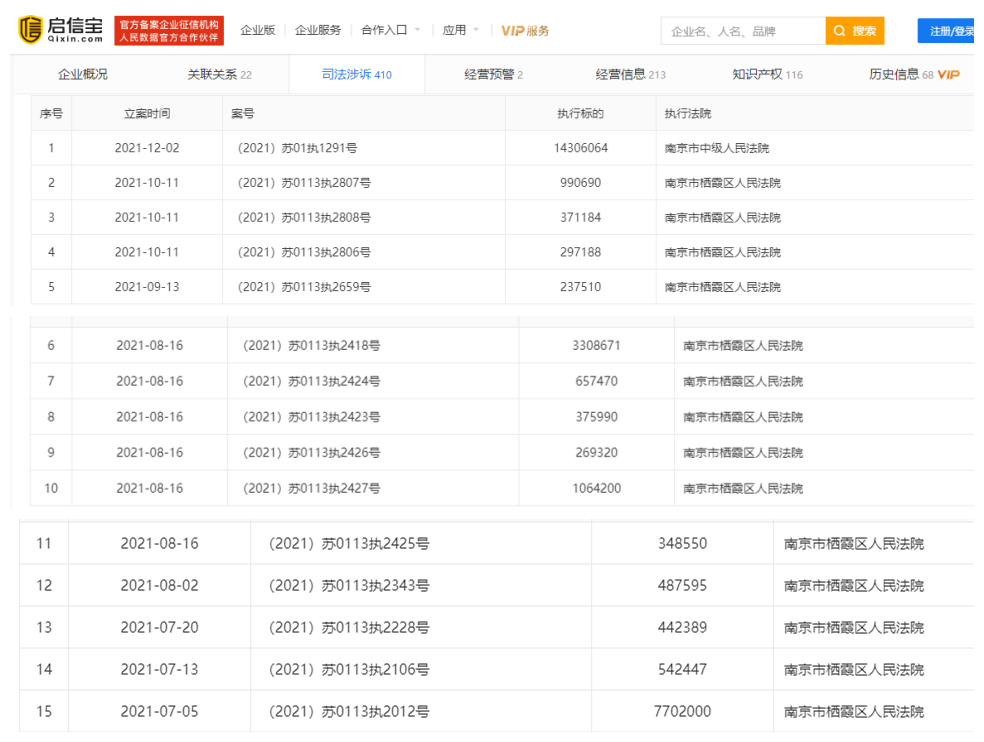The width and height of the screenshot is (984, 742).
Task: Click the amount 269320
Action: 596,453
